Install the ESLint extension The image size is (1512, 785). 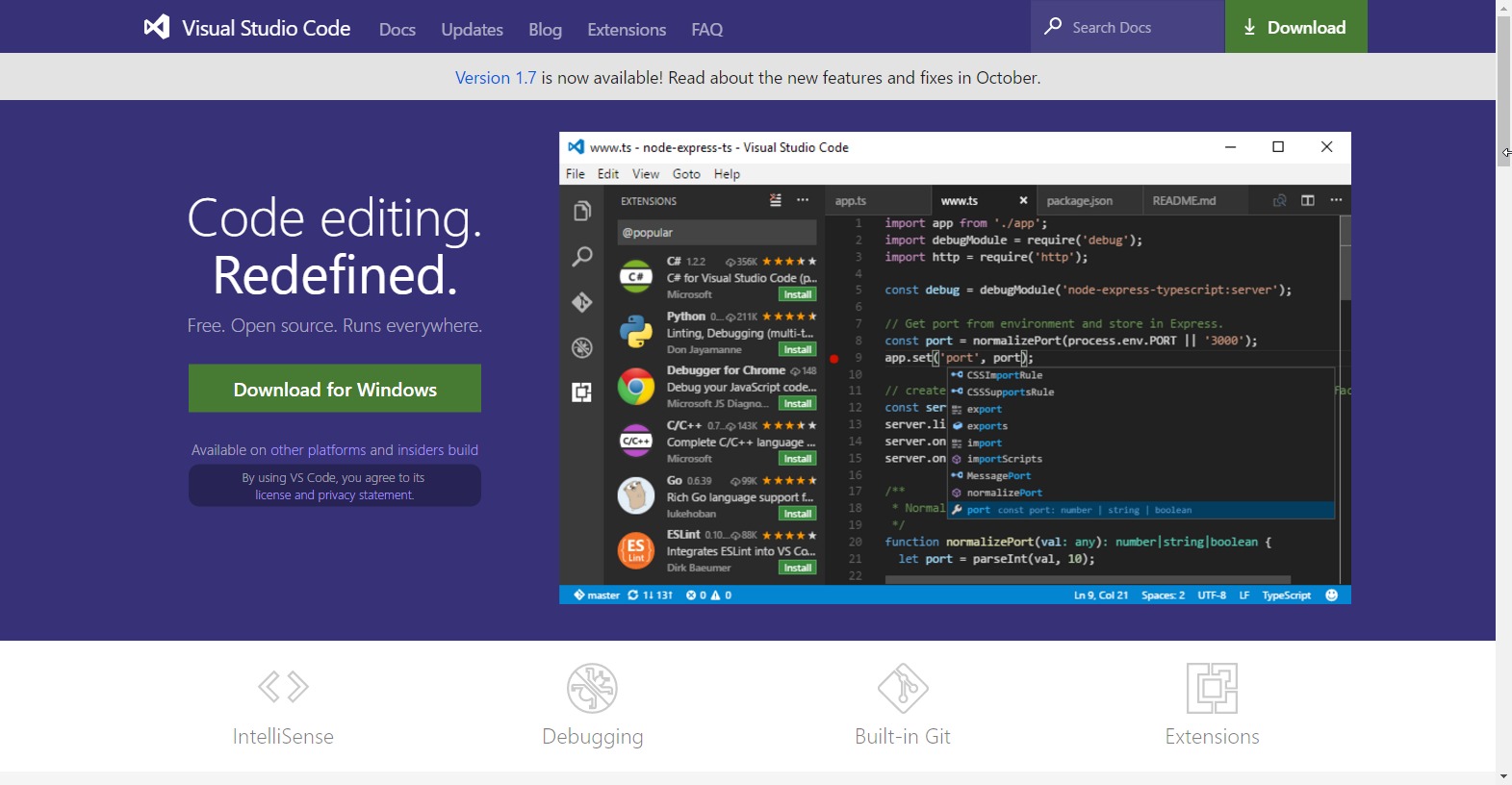tap(798, 569)
